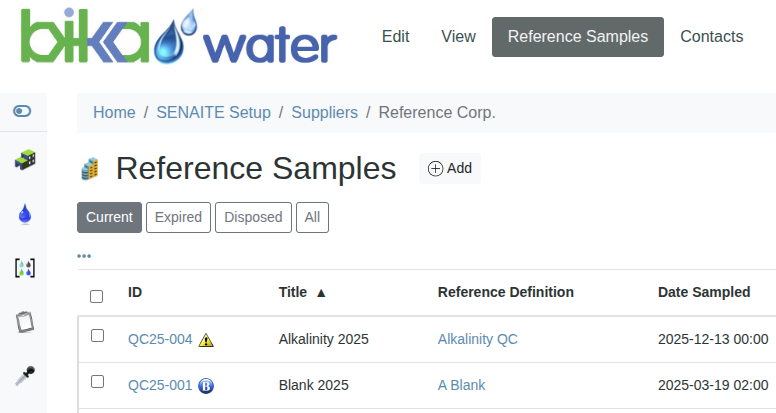Expand the three-dots options above the table
This screenshot has height=413, width=776.
click(84, 256)
